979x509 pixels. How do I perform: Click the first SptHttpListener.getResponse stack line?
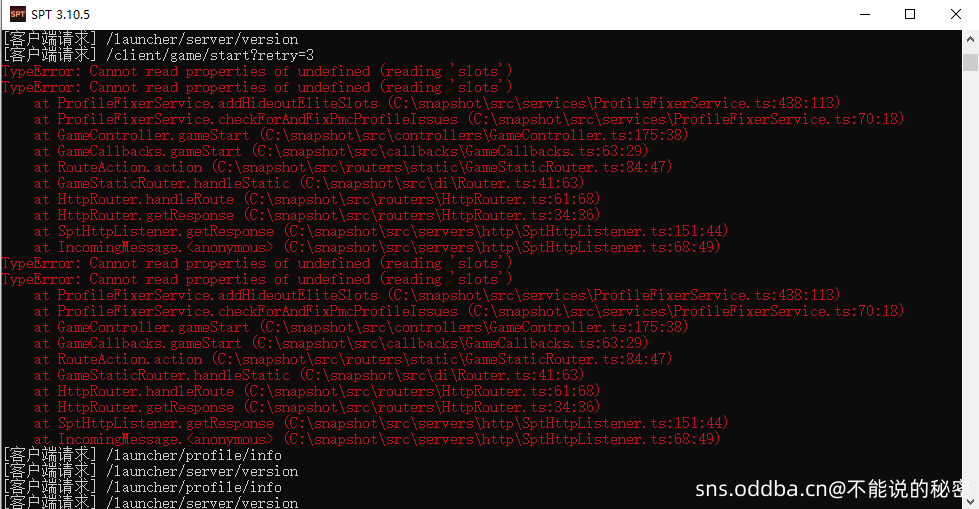point(381,231)
